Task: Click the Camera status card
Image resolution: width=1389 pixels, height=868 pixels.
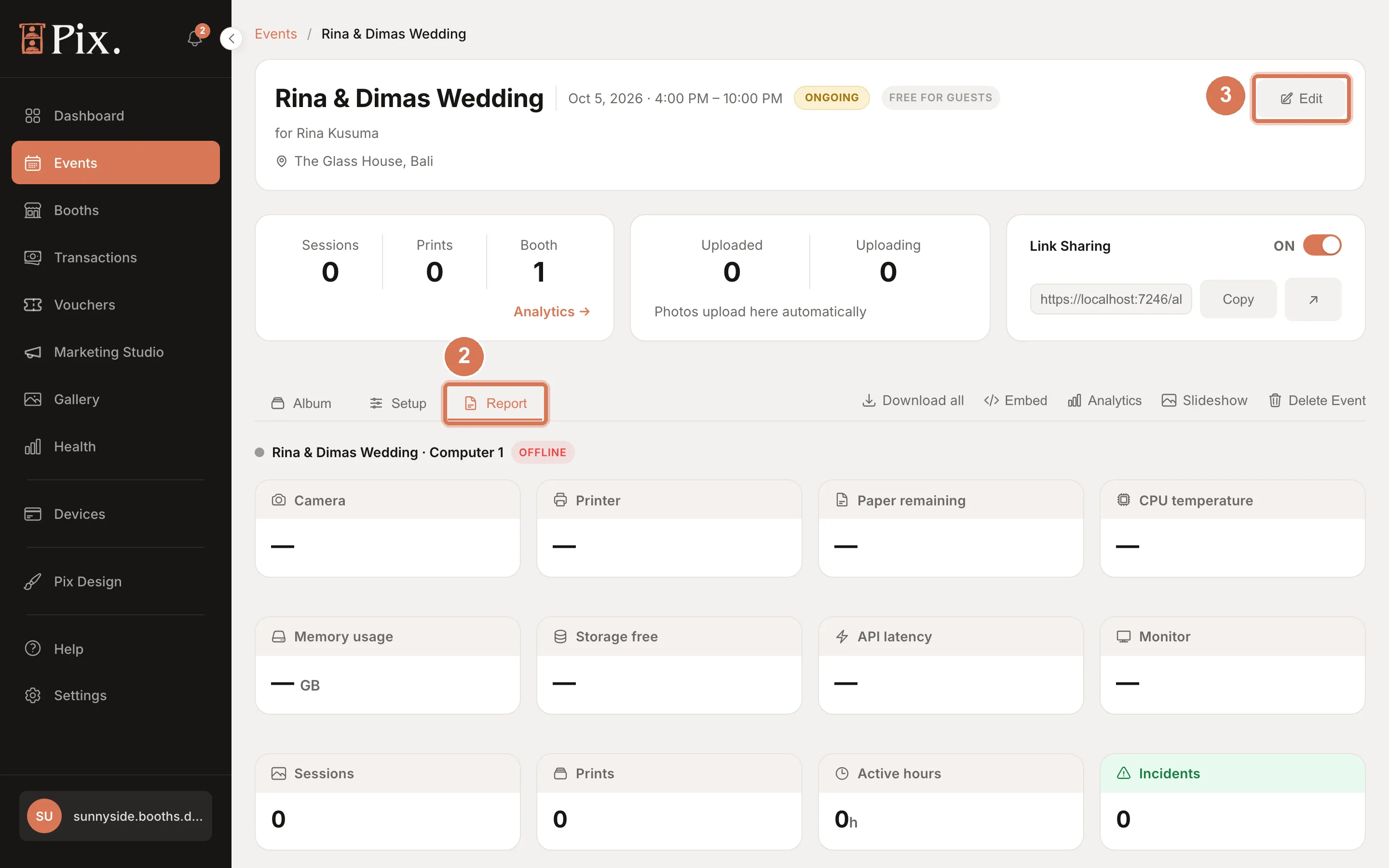Action: pyautogui.click(x=387, y=528)
